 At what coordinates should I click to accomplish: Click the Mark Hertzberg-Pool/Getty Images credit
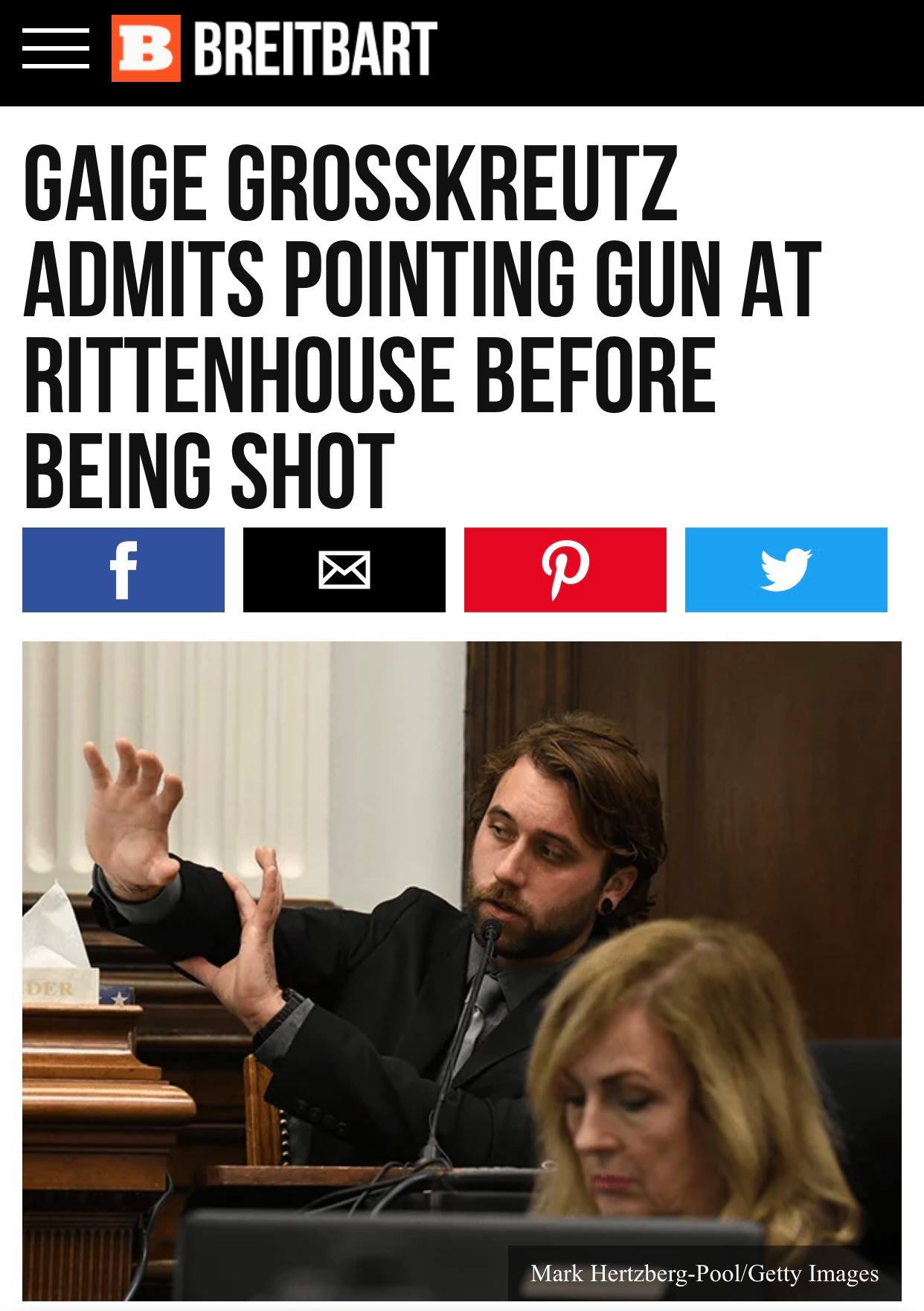(x=705, y=1273)
